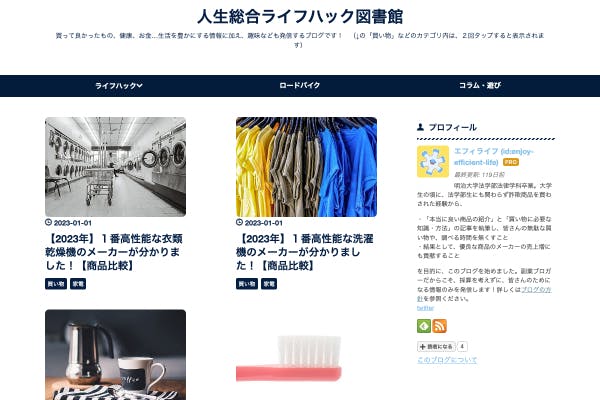600x400 pixels.
Task: Open the colorful shirts article thumbnail
Action: (307, 167)
